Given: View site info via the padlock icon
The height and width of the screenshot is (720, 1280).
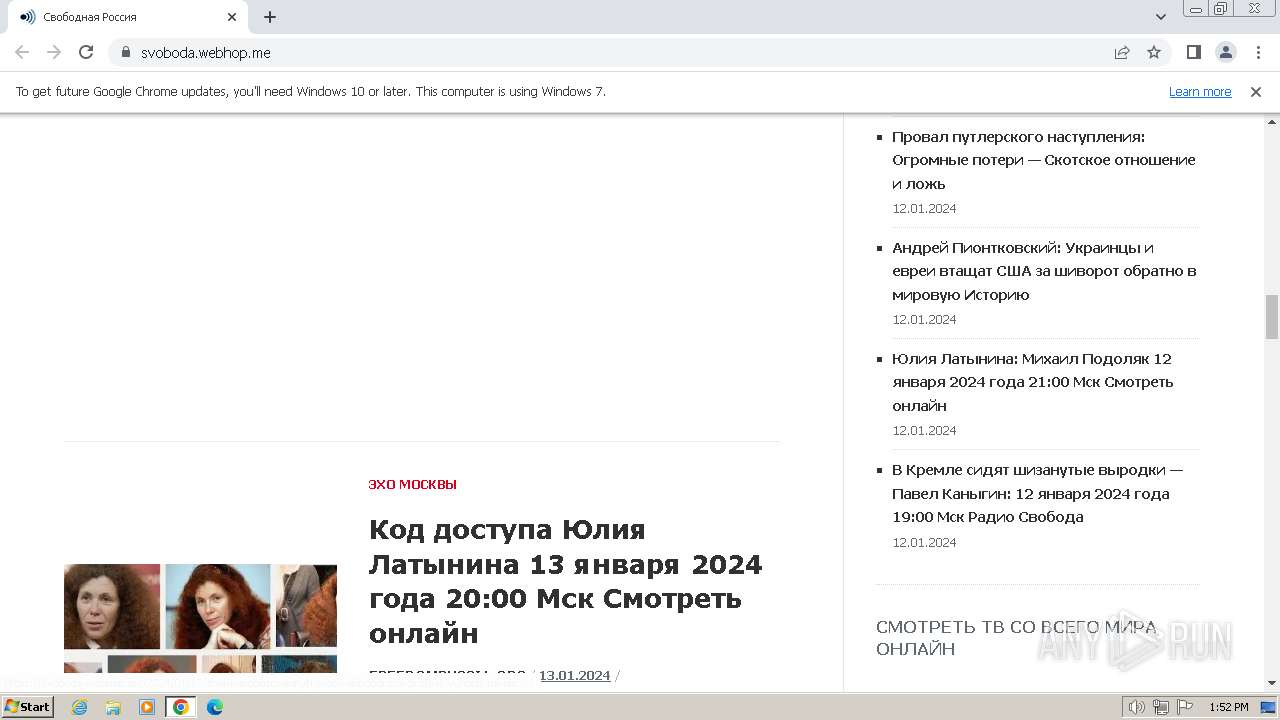Looking at the screenshot, I should 126,52.
